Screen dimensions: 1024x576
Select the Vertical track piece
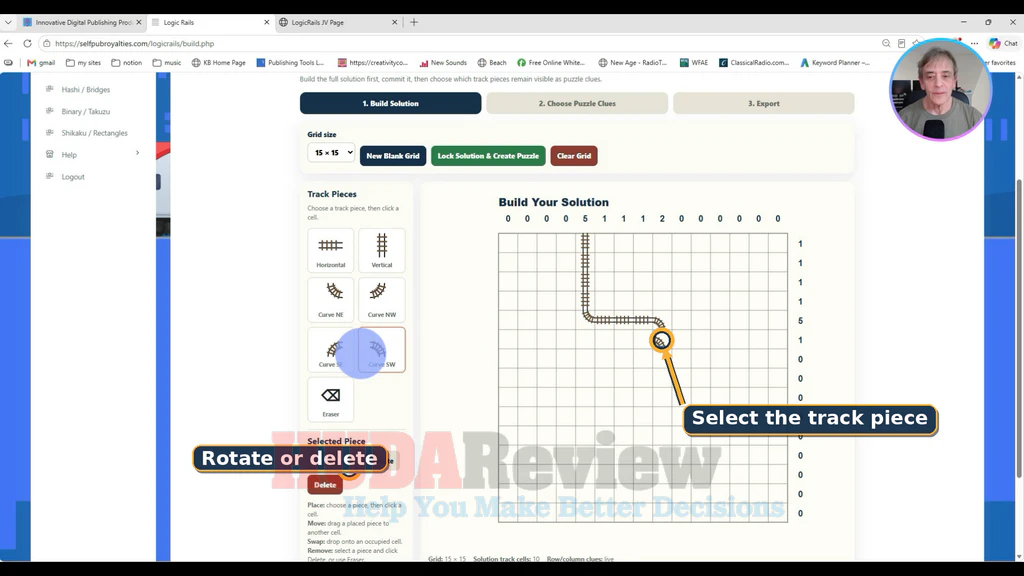(381, 250)
